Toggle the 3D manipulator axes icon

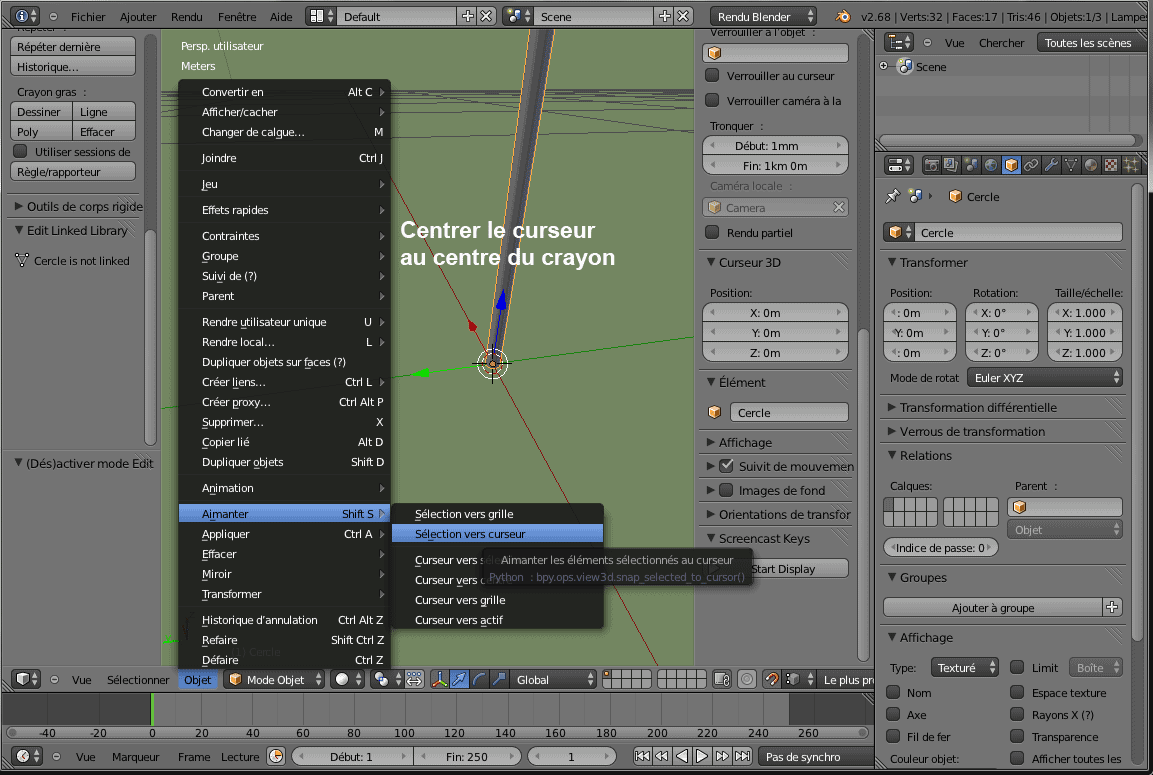pos(439,679)
